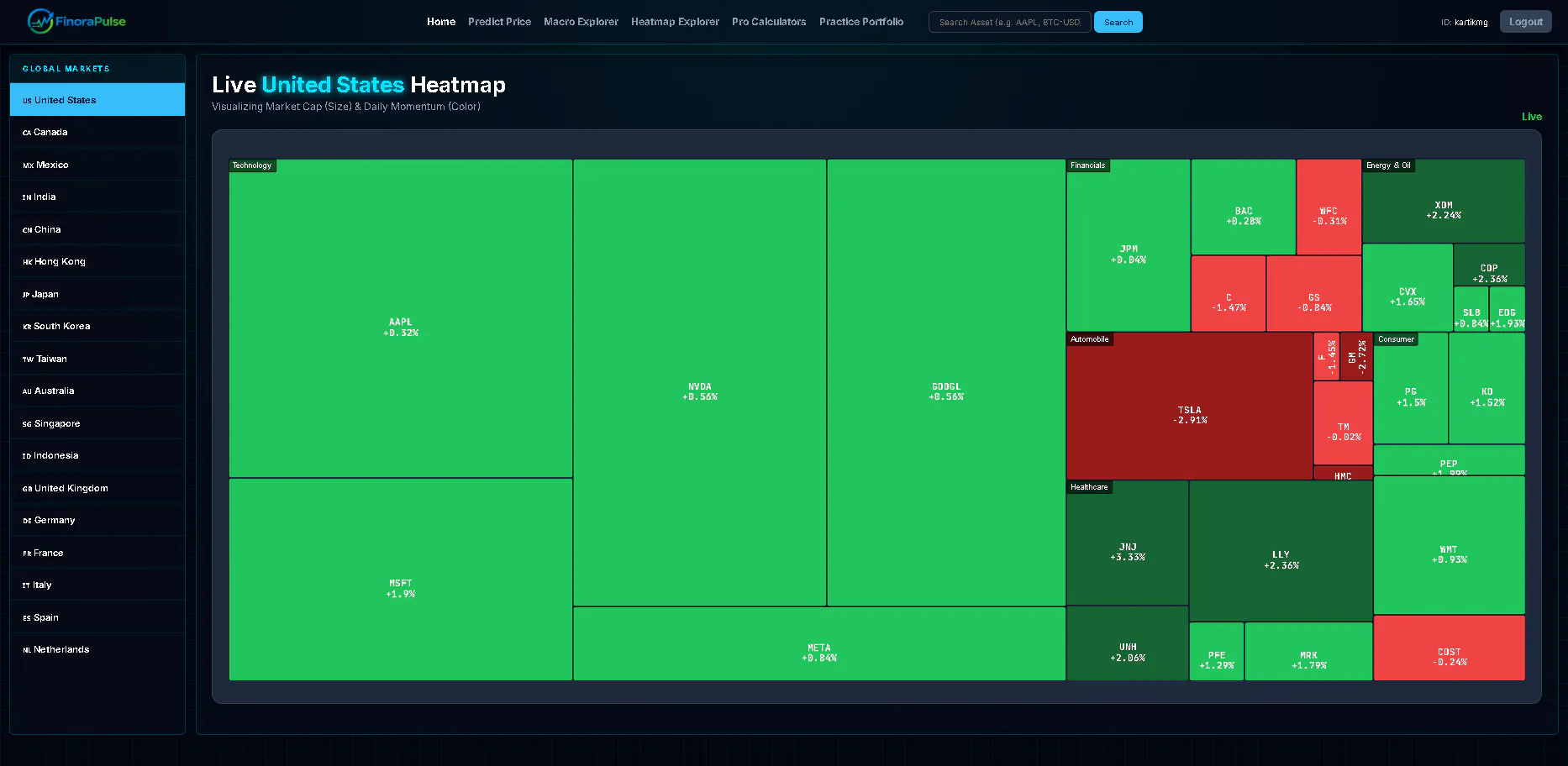Switch to Heatmap Explorer
Viewport: 1568px width, 766px height.
675,22
